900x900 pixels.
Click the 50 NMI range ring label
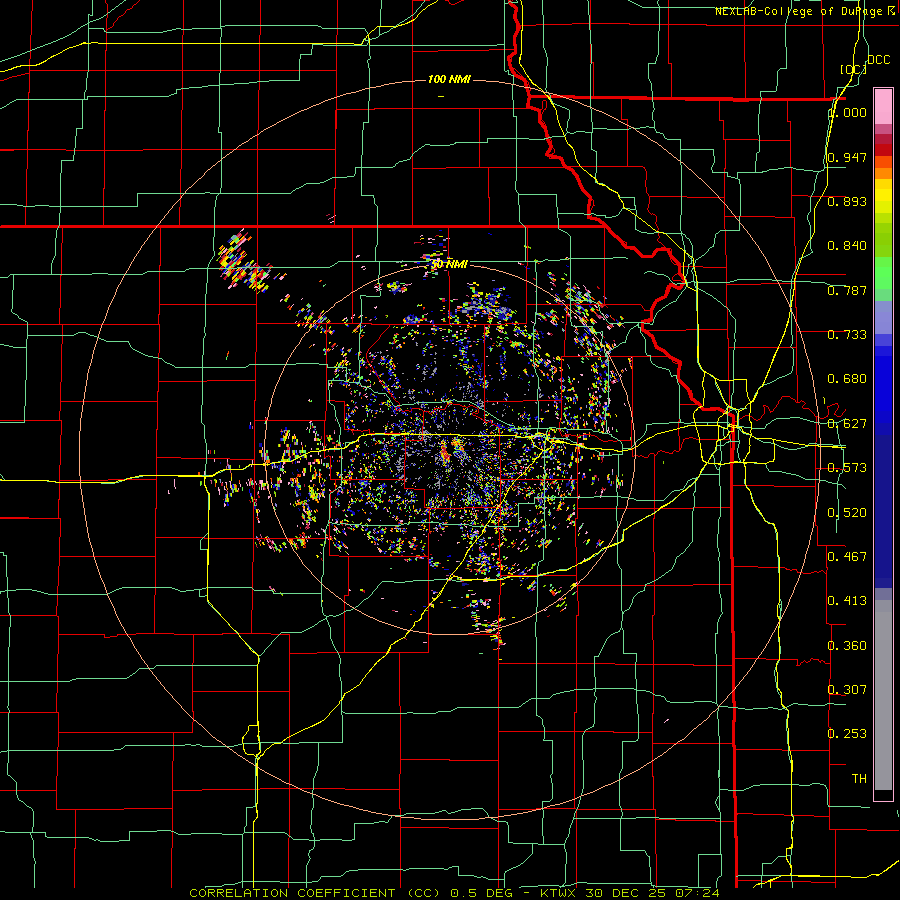pyautogui.click(x=449, y=264)
